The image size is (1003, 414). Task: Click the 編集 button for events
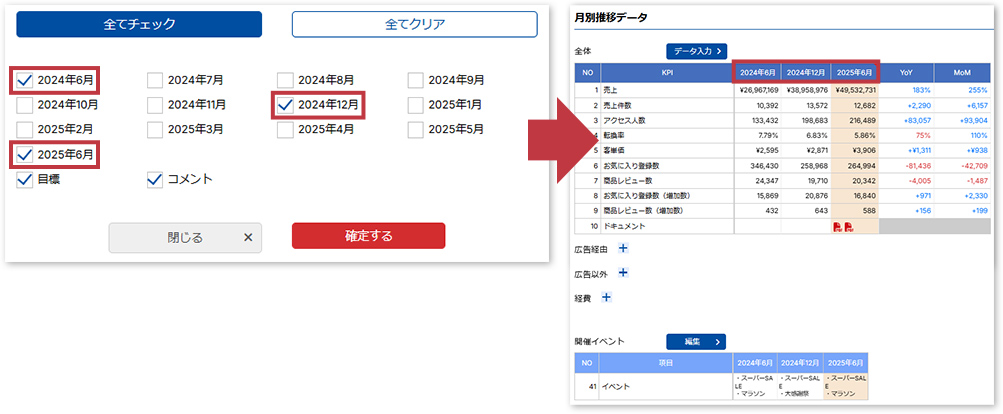[696, 341]
